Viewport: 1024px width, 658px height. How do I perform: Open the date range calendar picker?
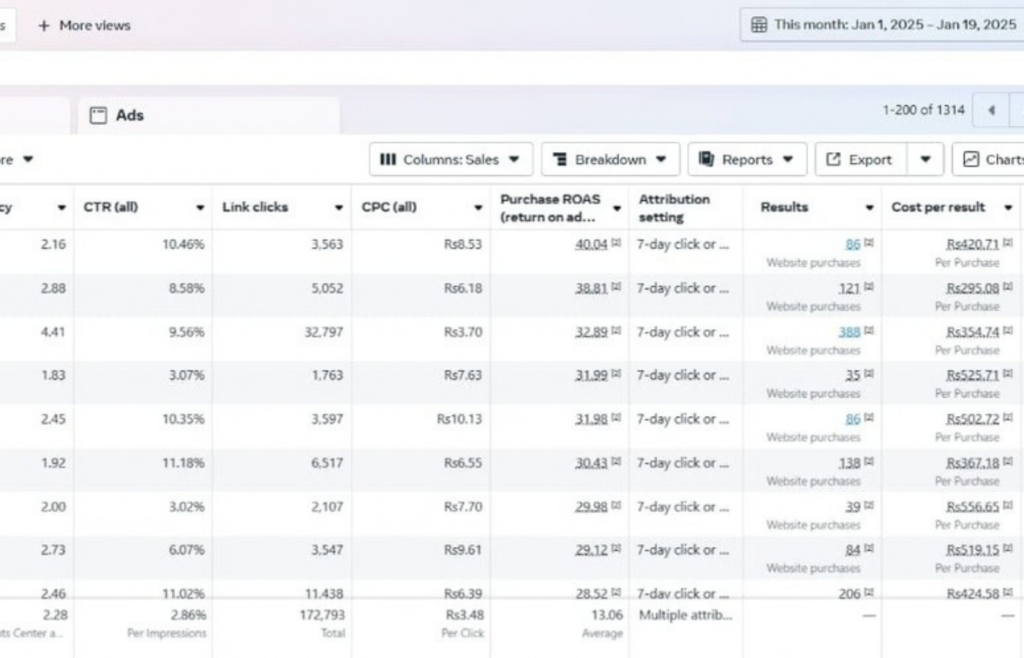882,25
